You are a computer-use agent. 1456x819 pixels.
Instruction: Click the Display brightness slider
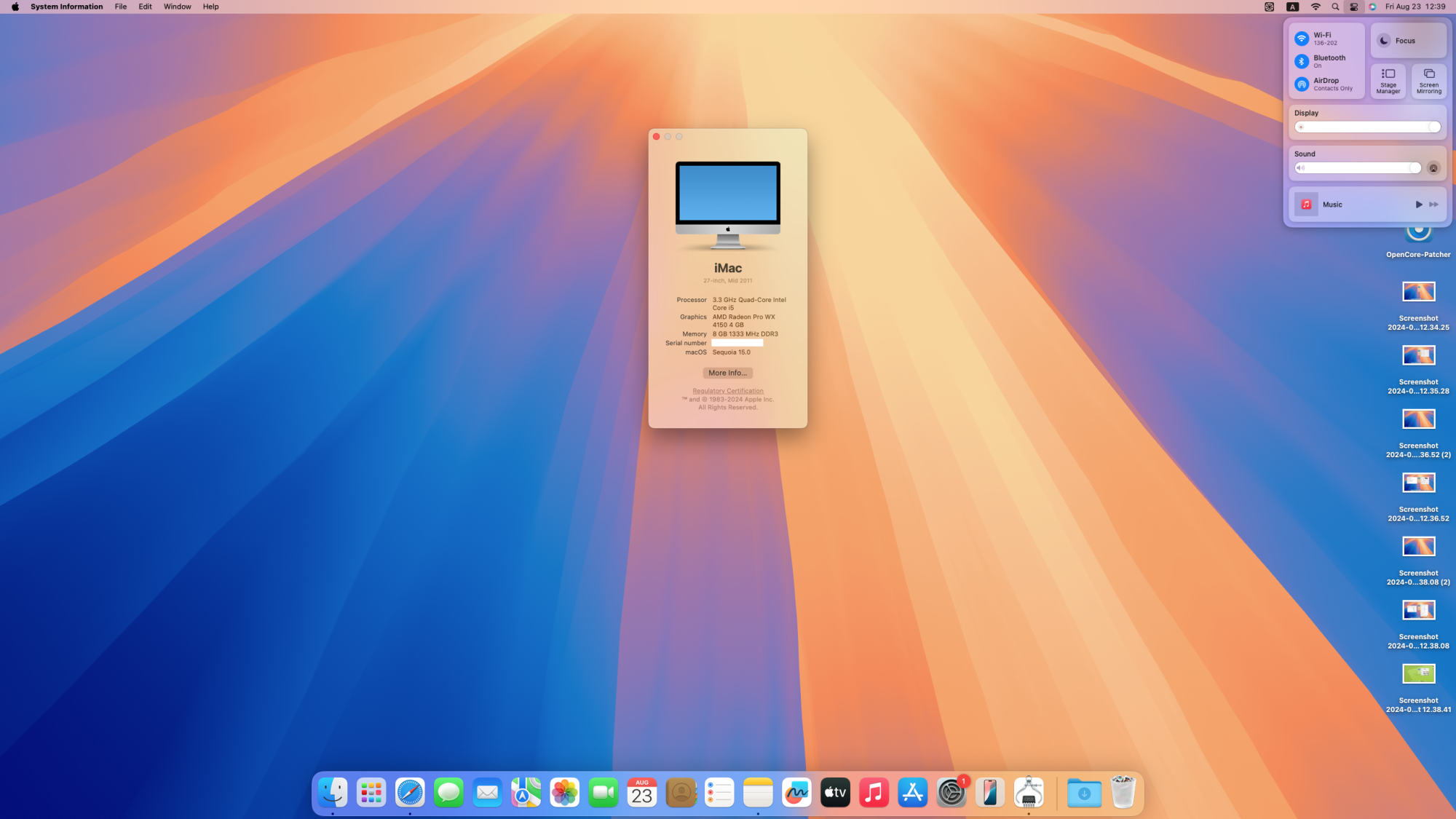click(x=1366, y=127)
